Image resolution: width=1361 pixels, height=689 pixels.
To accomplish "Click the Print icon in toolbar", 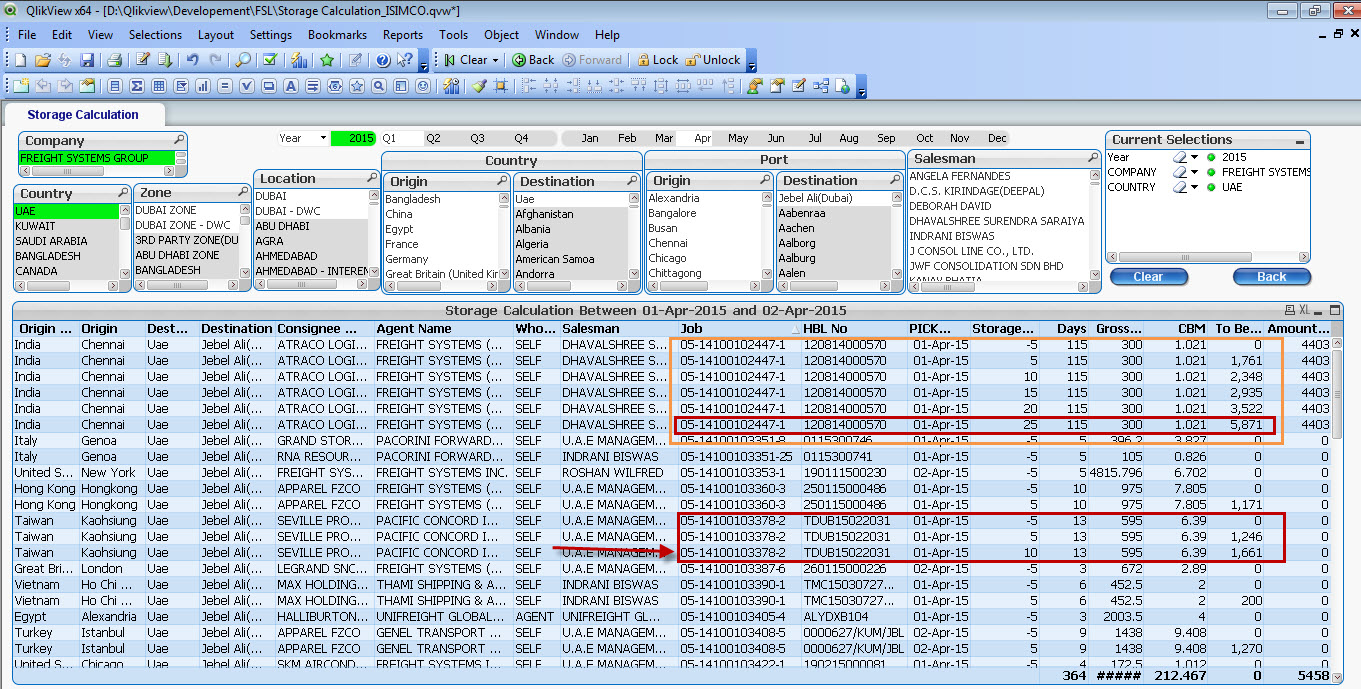I will pyautogui.click(x=114, y=60).
